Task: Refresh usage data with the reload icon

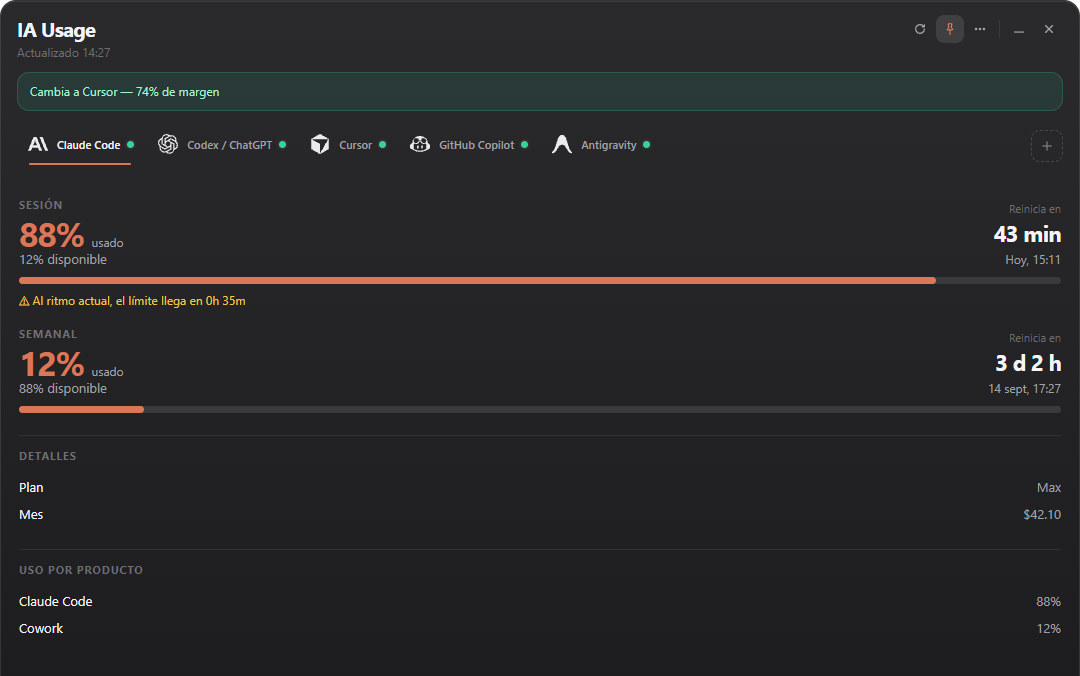Action: [x=920, y=29]
